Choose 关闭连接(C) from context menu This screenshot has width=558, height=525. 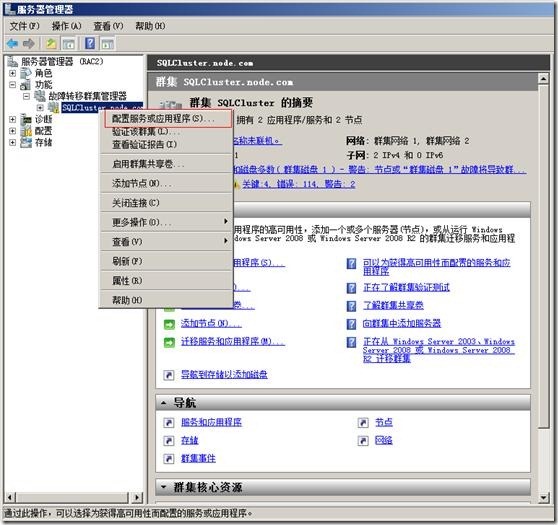166,203
